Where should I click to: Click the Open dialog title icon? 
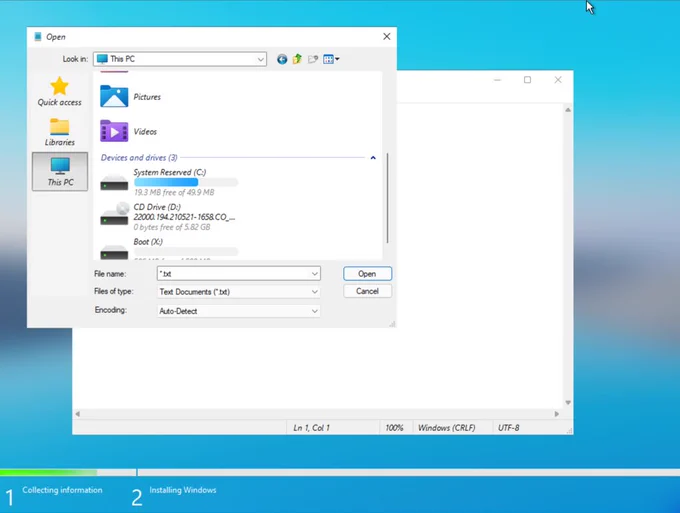[38, 36]
